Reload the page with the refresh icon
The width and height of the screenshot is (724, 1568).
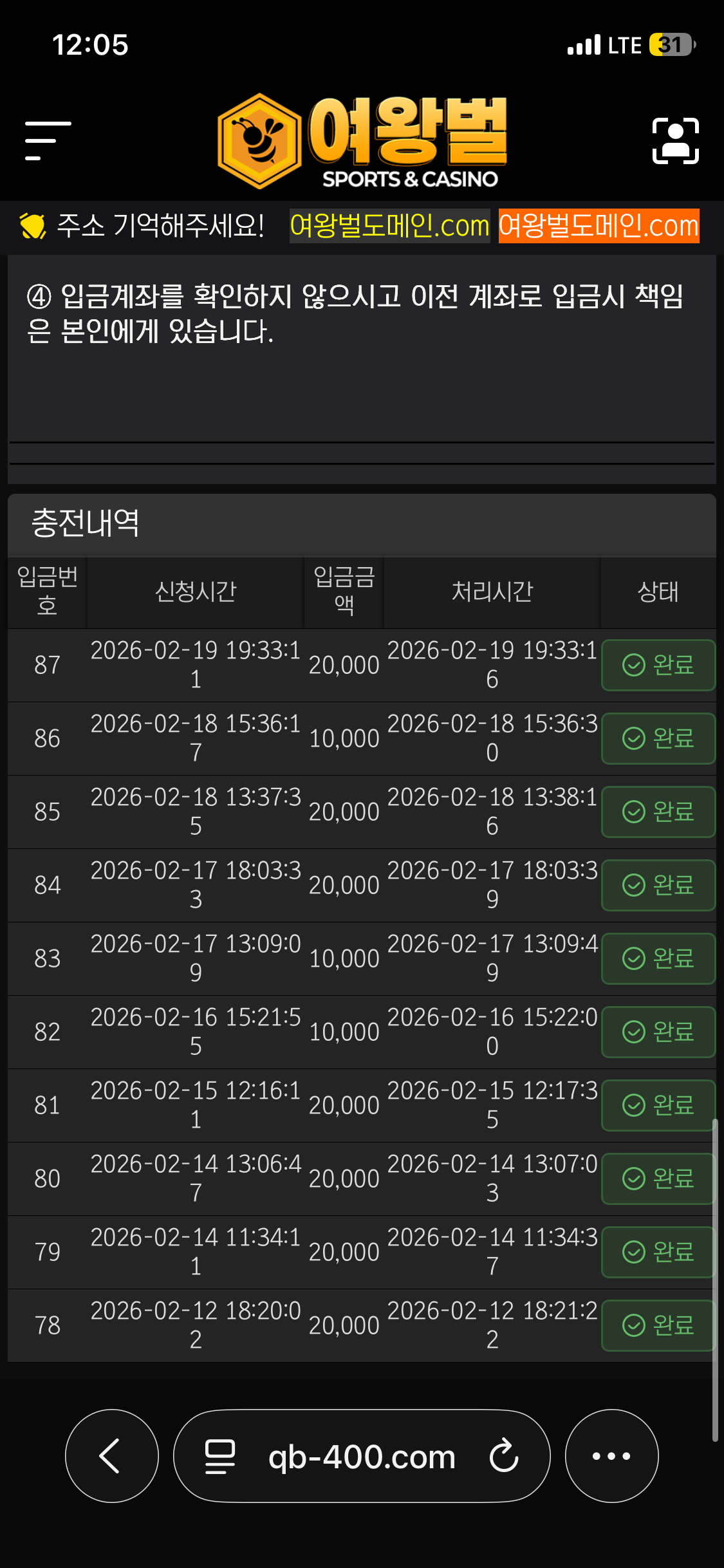[x=503, y=1455]
